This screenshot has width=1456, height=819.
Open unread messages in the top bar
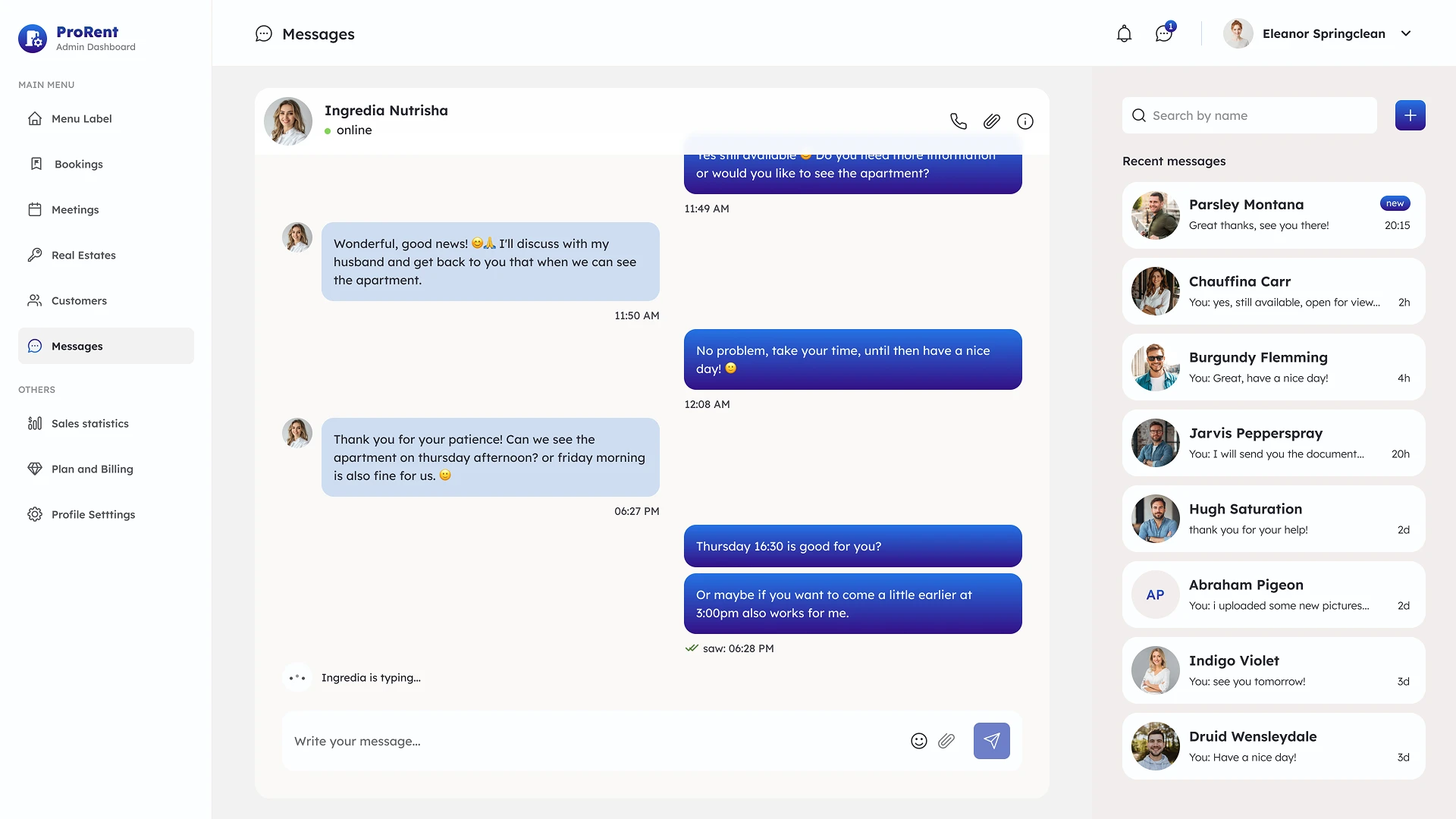point(1164,33)
